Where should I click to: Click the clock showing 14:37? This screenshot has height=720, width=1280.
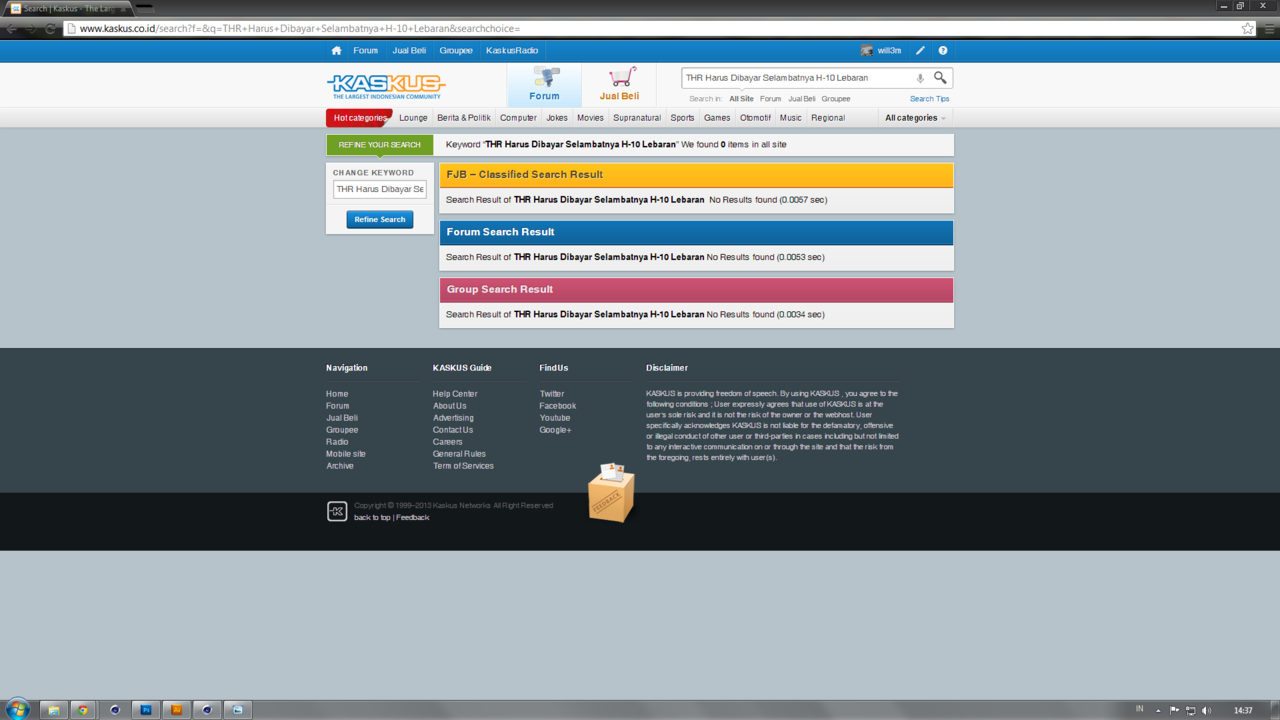[1243, 710]
